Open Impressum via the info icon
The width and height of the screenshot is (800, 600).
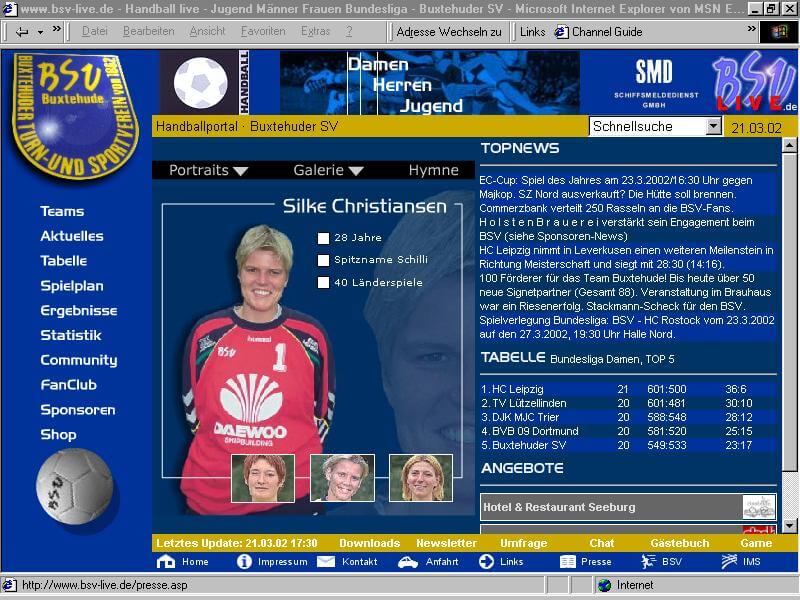coord(244,562)
